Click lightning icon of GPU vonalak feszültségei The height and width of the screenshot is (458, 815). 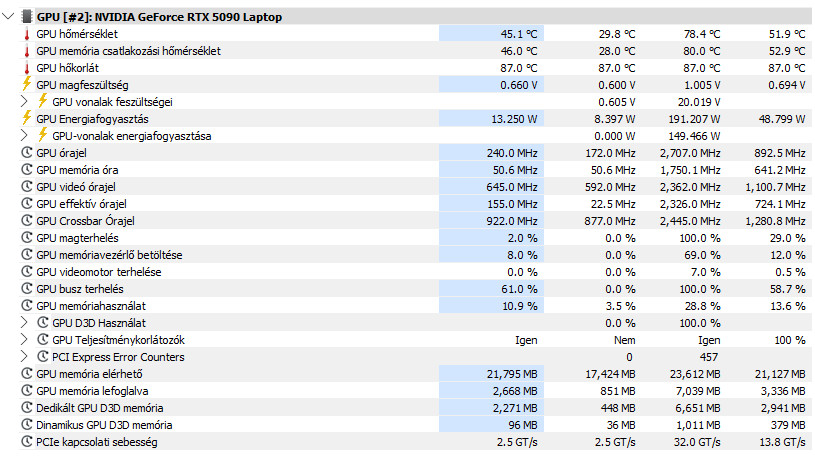click(43, 101)
